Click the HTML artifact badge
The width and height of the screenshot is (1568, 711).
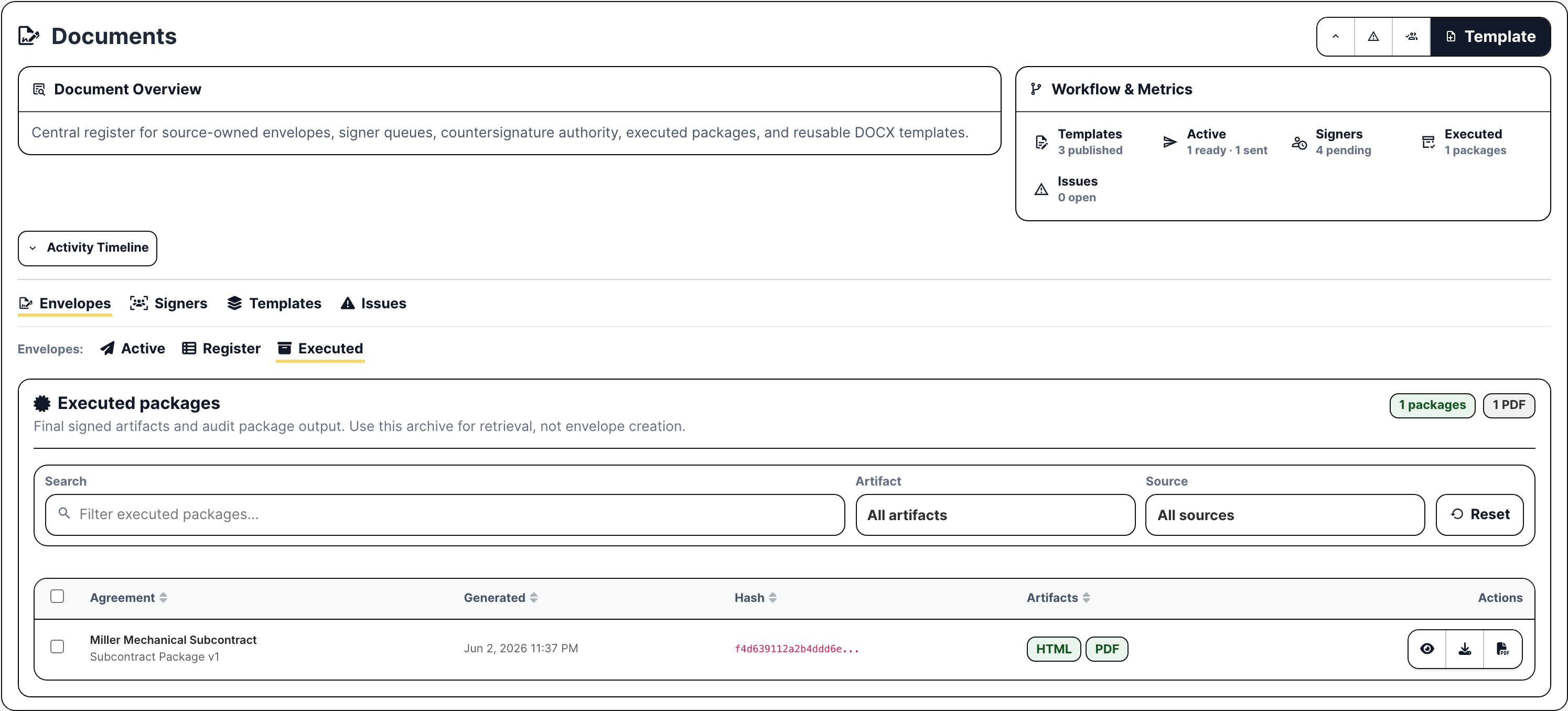point(1053,649)
